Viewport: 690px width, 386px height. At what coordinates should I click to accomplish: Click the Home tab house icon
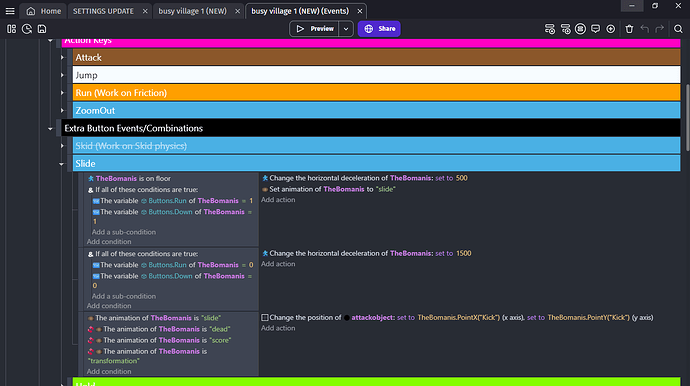(x=31, y=11)
